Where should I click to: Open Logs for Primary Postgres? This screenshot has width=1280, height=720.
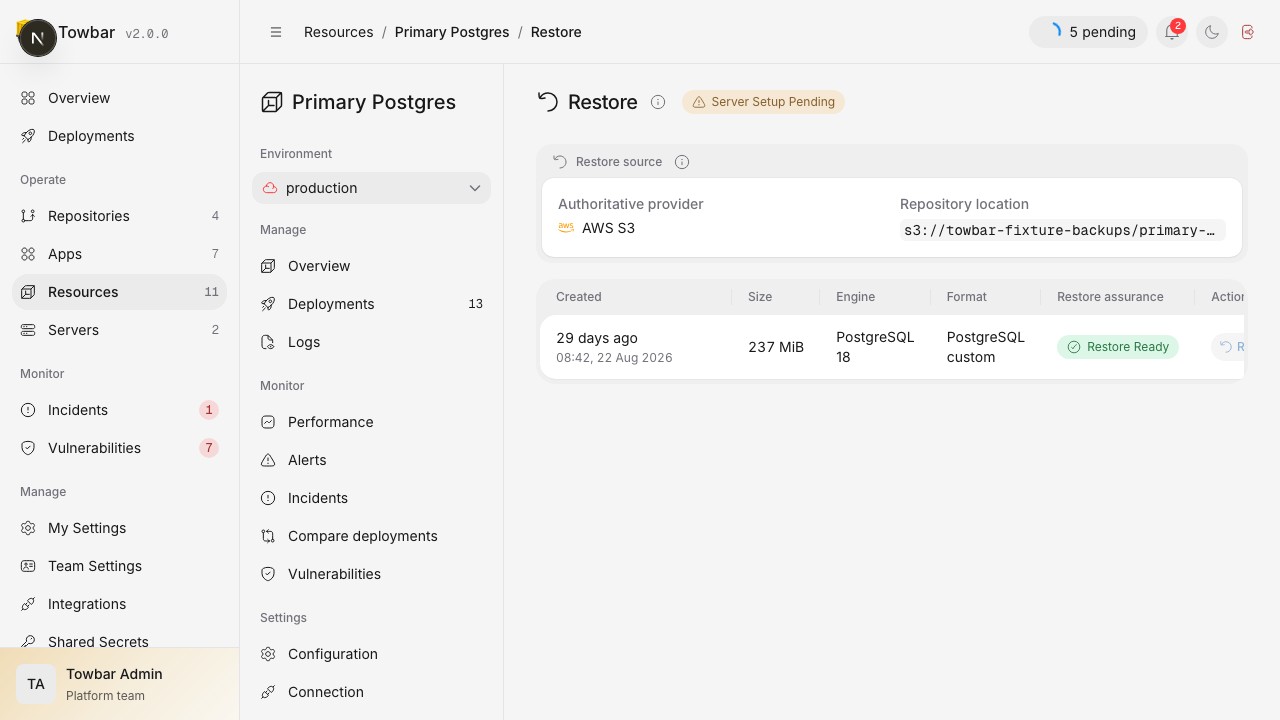coord(371,342)
